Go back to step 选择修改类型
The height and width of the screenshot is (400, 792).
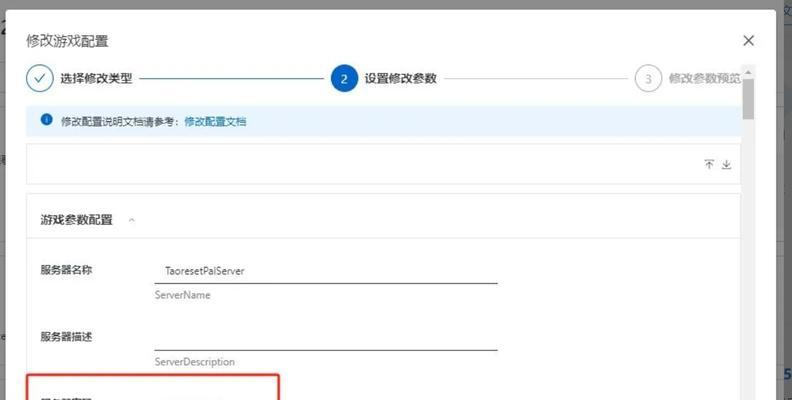96,78
